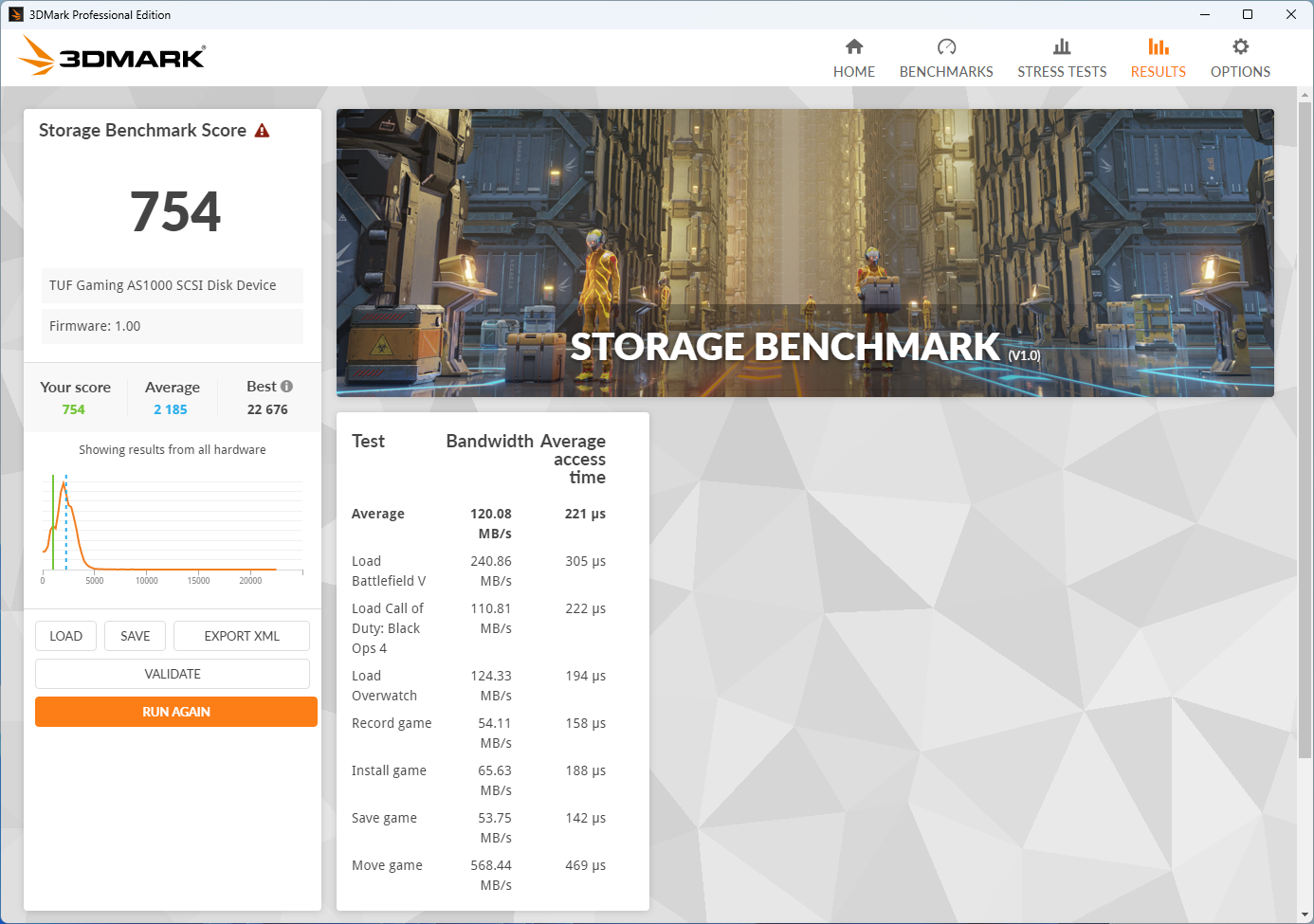Click the Best score value 22 676
Screen dimensions: 1314x924
pyautogui.click(x=267, y=409)
